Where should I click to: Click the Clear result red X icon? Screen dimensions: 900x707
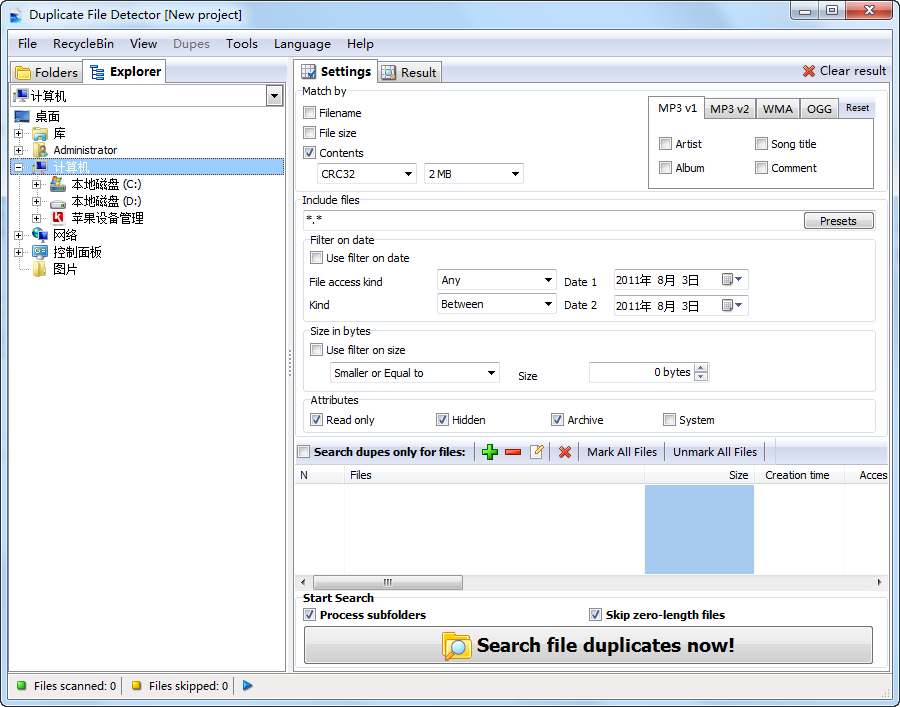[809, 71]
